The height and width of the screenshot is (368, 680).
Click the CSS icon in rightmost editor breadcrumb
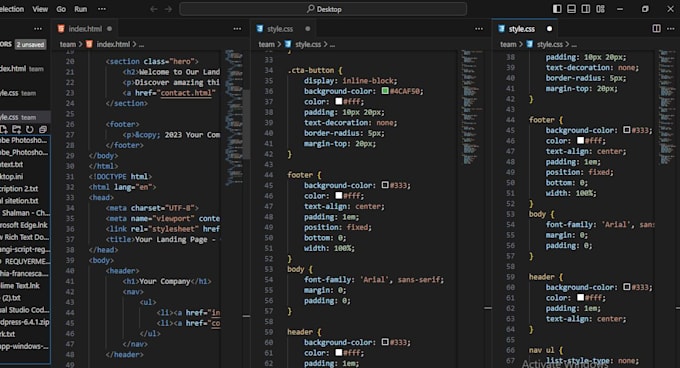530,44
